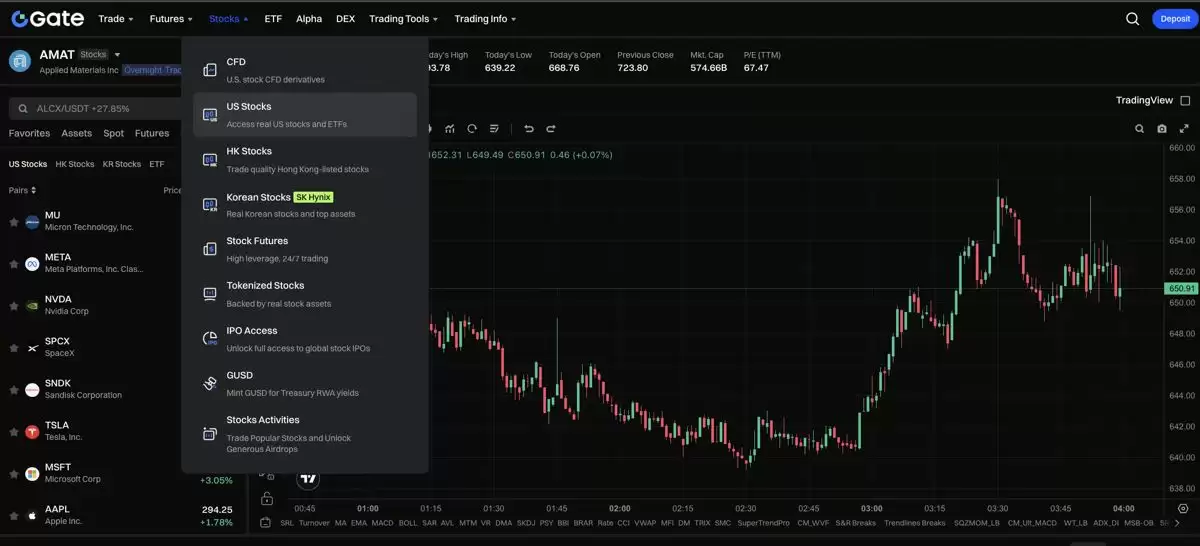This screenshot has width=1200, height=546.
Task: Click the IPO Access menu icon
Action: tap(210, 339)
